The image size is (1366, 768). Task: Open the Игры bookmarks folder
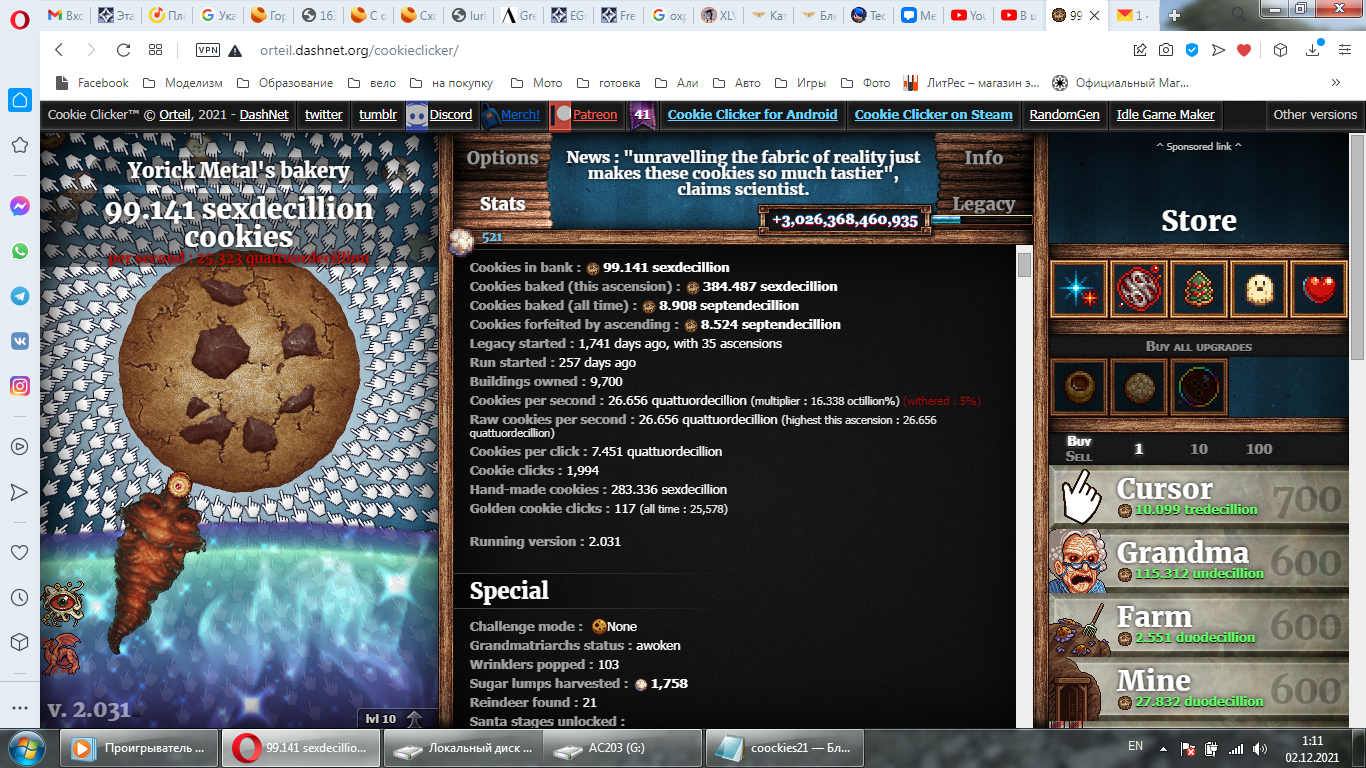pos(802,83)
